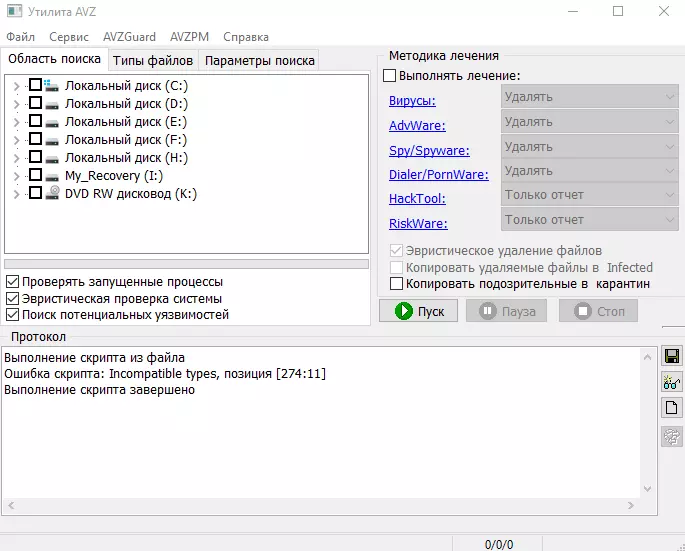
Task: Open the Справка menu
Action: click(246, 37)
